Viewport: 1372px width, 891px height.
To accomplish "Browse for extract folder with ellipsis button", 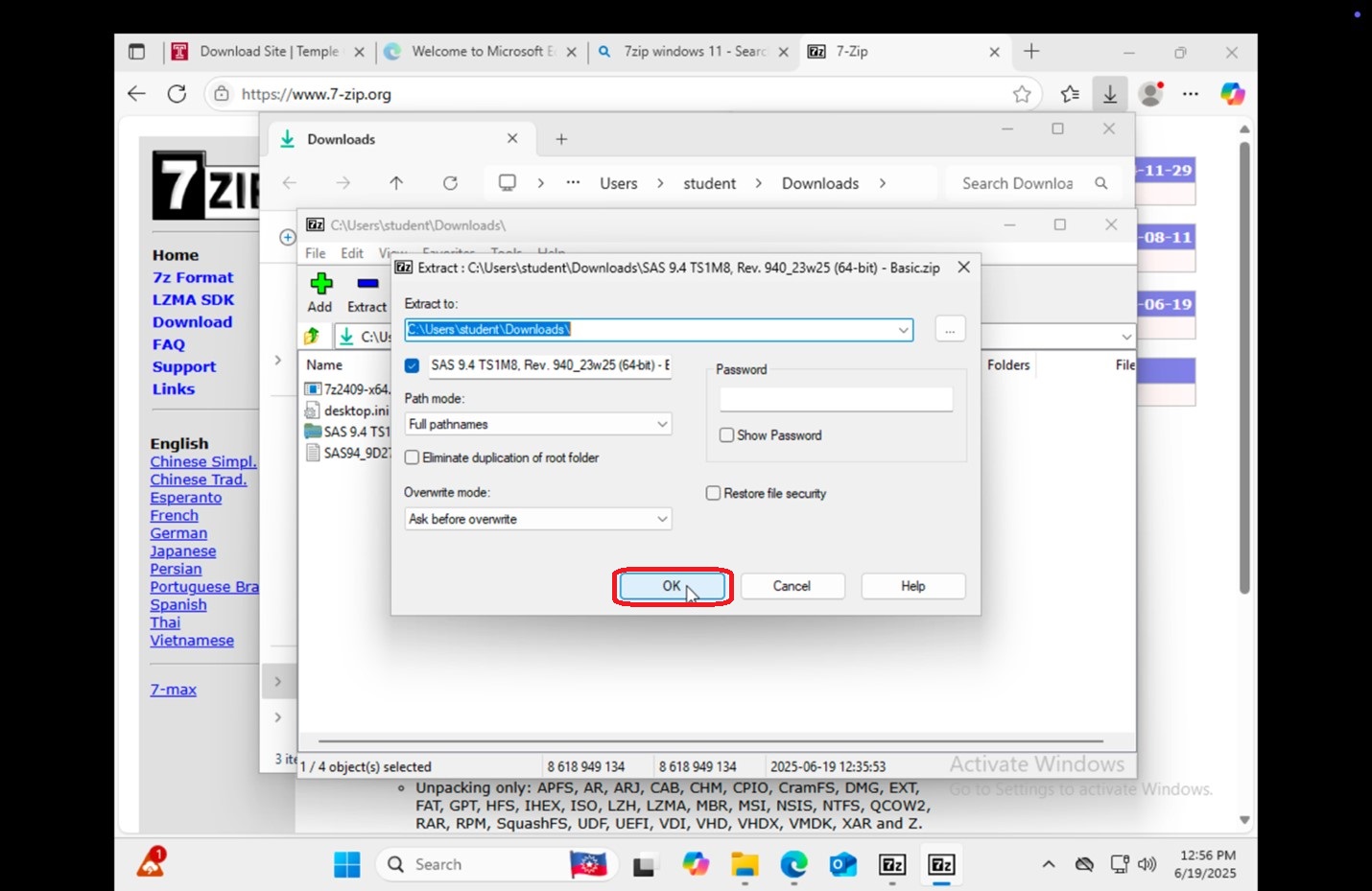I will pos(949,330).
